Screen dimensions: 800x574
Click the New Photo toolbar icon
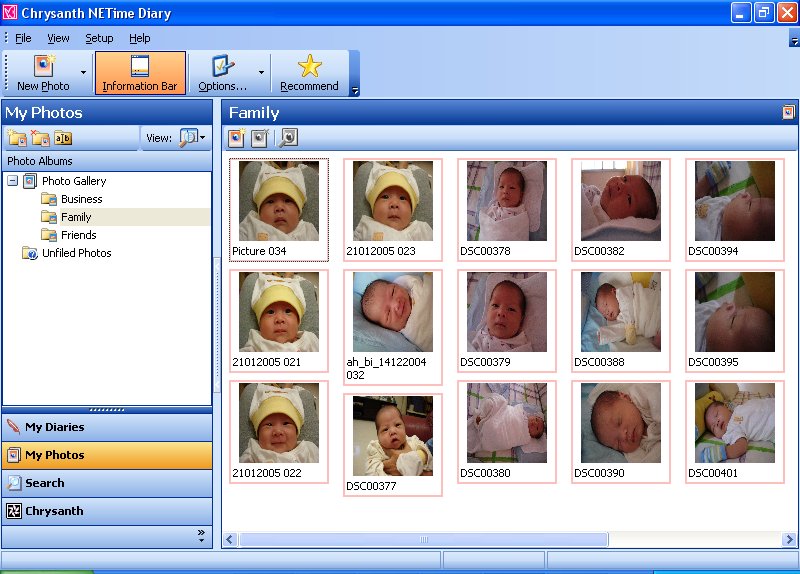[44, 66]
